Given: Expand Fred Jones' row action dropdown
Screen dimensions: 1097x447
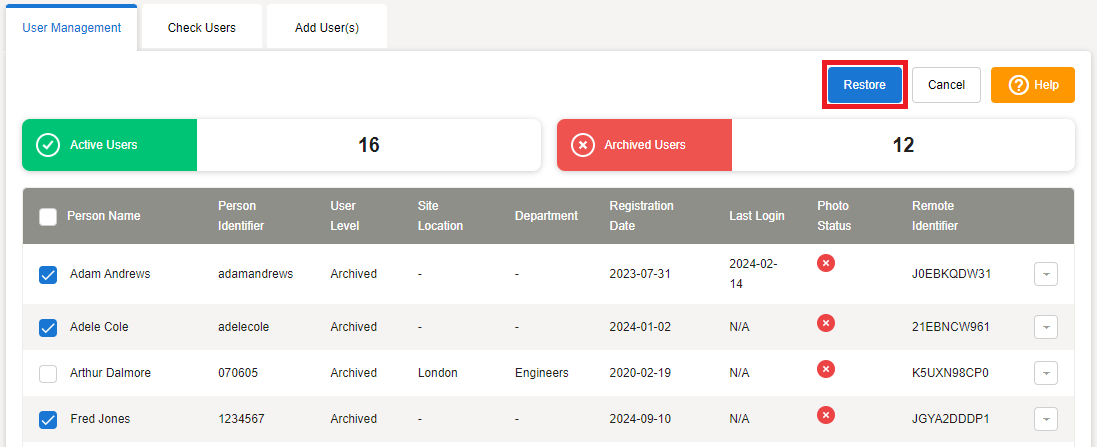Looking at the screenshot, I should [x=1045, y=419].
